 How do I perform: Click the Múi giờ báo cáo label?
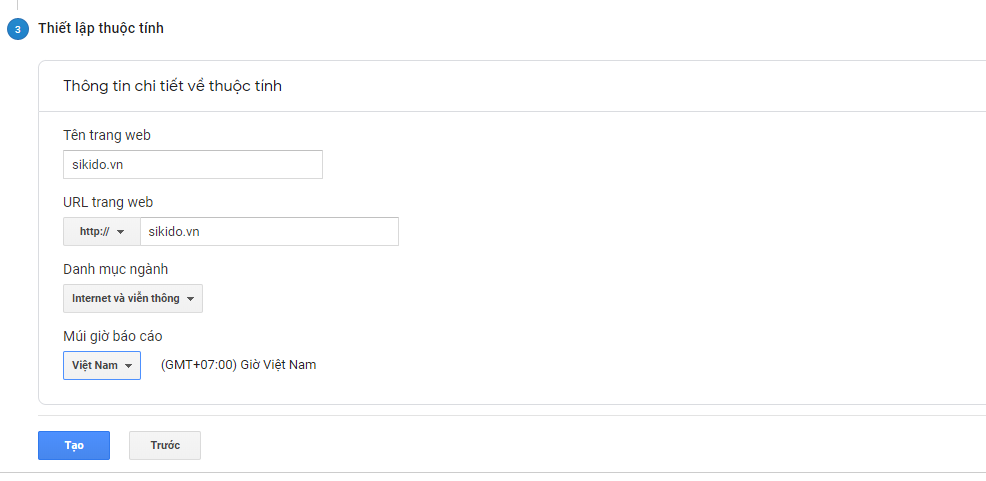pos(112,336)
